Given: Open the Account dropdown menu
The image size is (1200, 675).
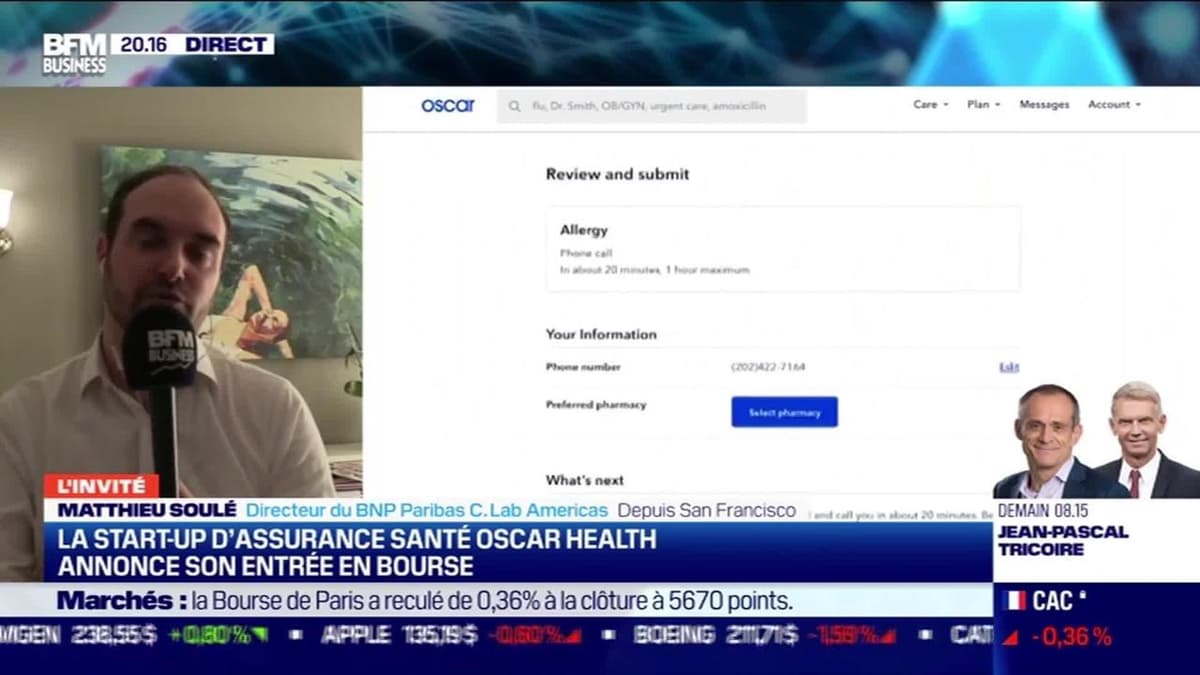Looking at the screenshot, I should pos(1114,104).
